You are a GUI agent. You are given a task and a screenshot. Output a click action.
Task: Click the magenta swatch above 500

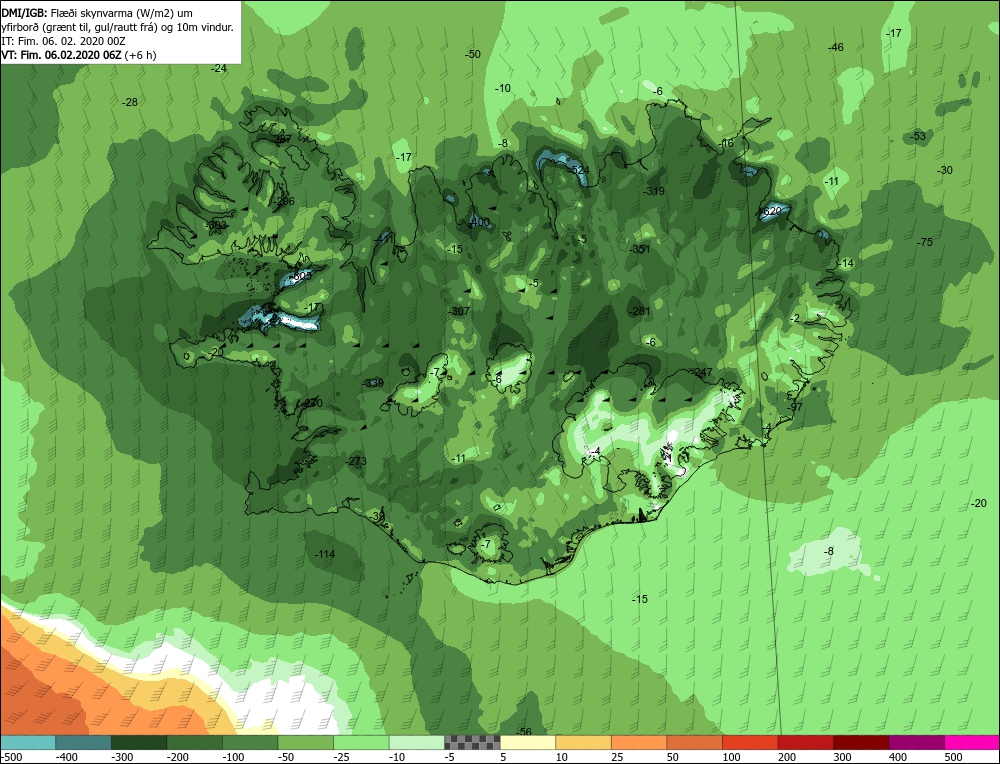click(x=972, y=742)
